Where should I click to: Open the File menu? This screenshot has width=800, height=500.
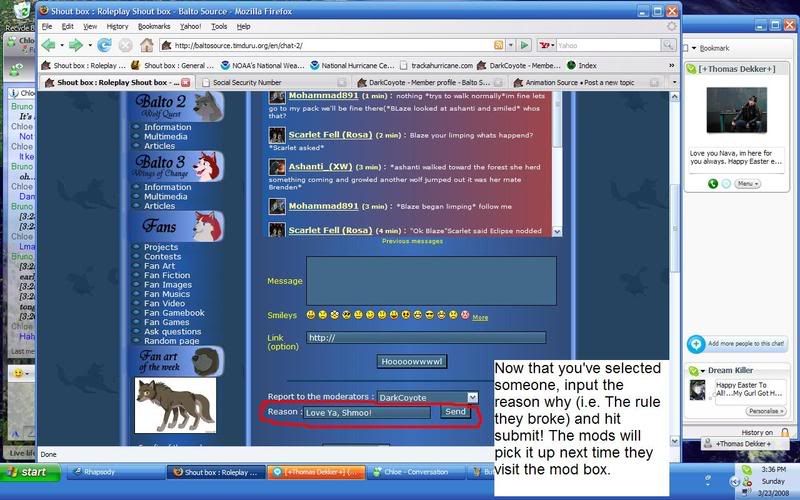point(46,26)
